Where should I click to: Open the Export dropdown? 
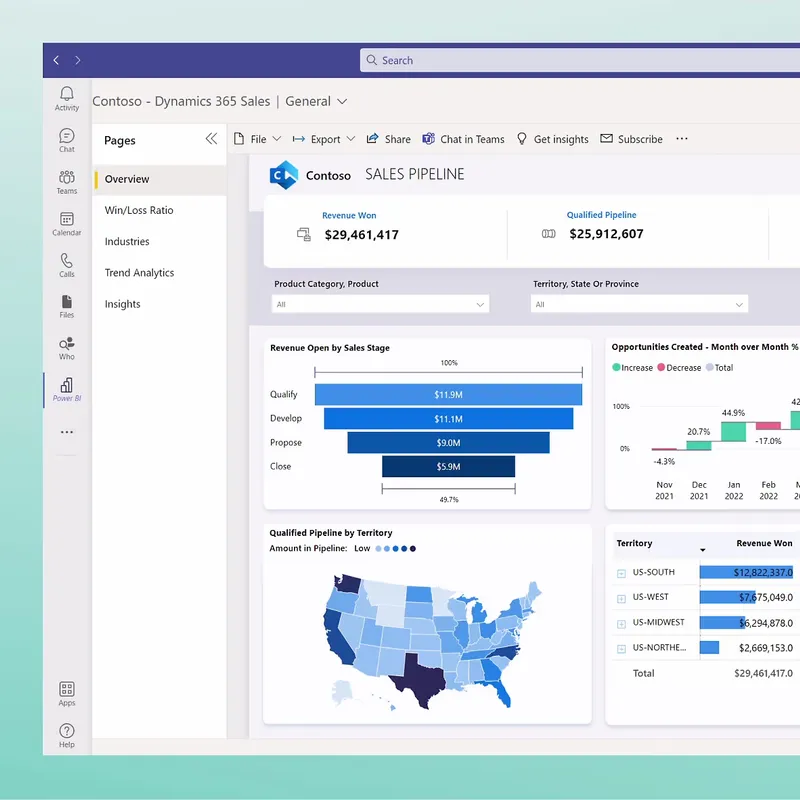tap(323, 139)
